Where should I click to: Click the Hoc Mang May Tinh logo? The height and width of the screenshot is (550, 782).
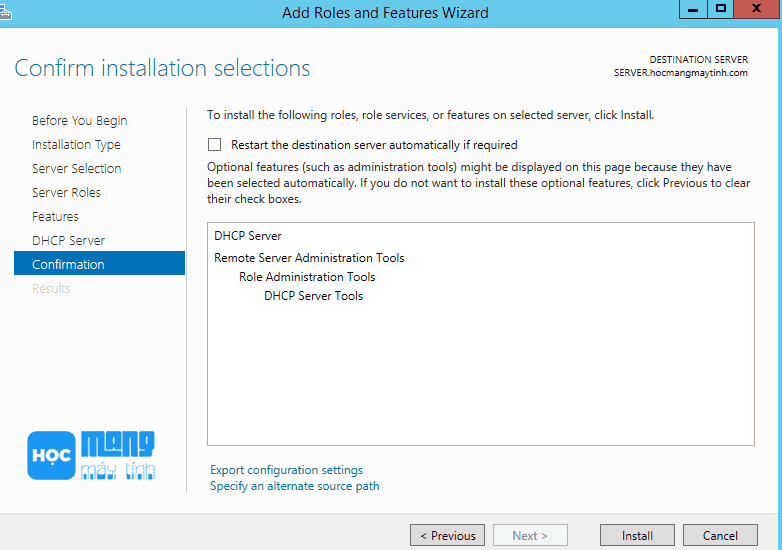tap(91, 455)
